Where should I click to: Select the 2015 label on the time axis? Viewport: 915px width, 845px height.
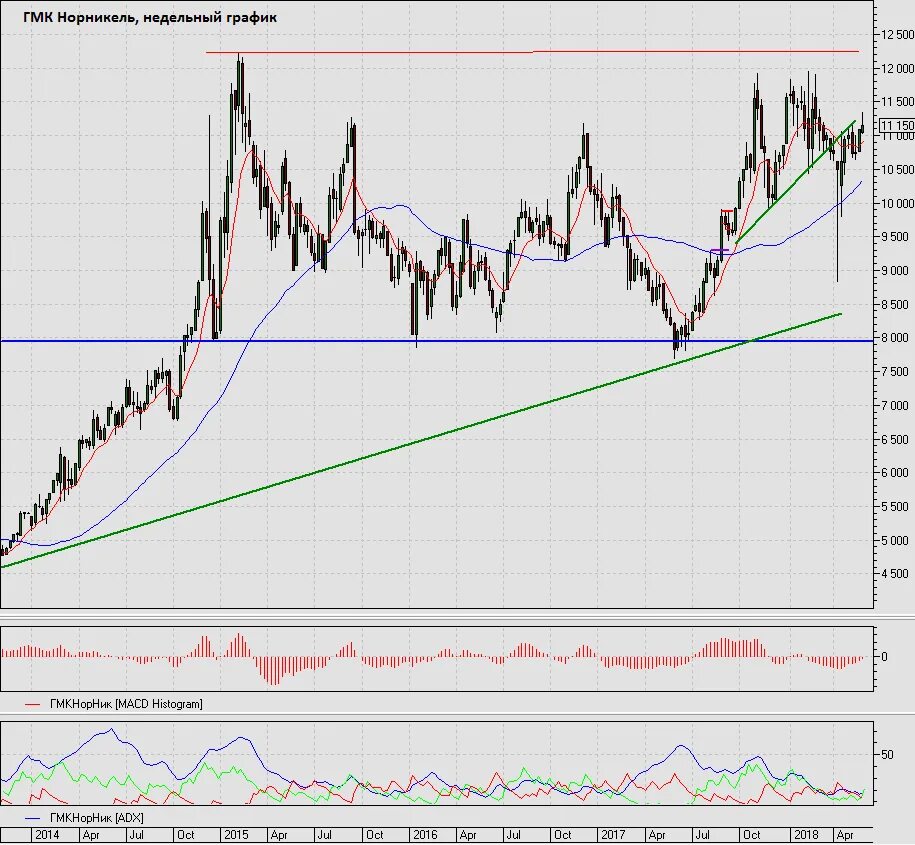click(236, 835)
